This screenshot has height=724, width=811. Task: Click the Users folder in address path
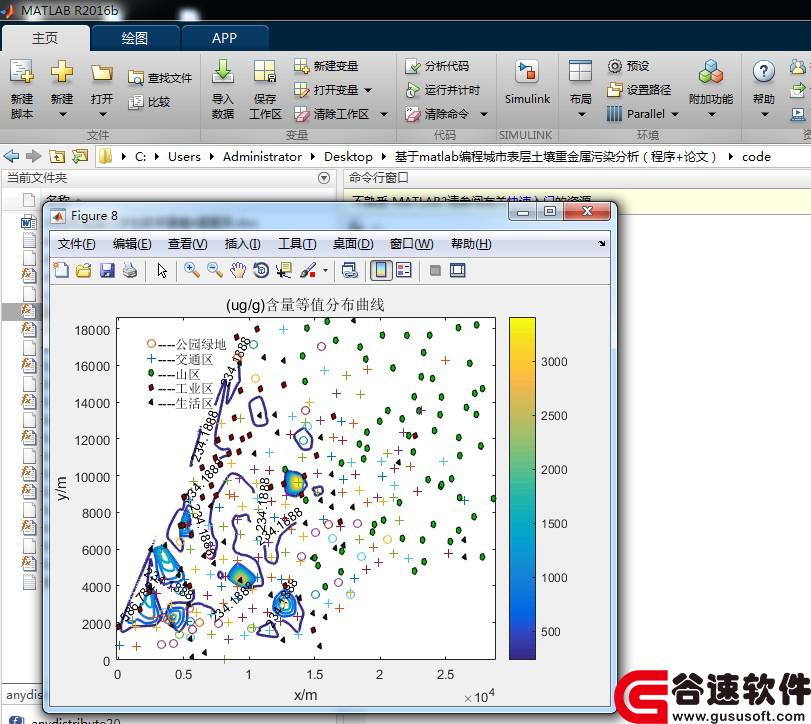point(184,157)
